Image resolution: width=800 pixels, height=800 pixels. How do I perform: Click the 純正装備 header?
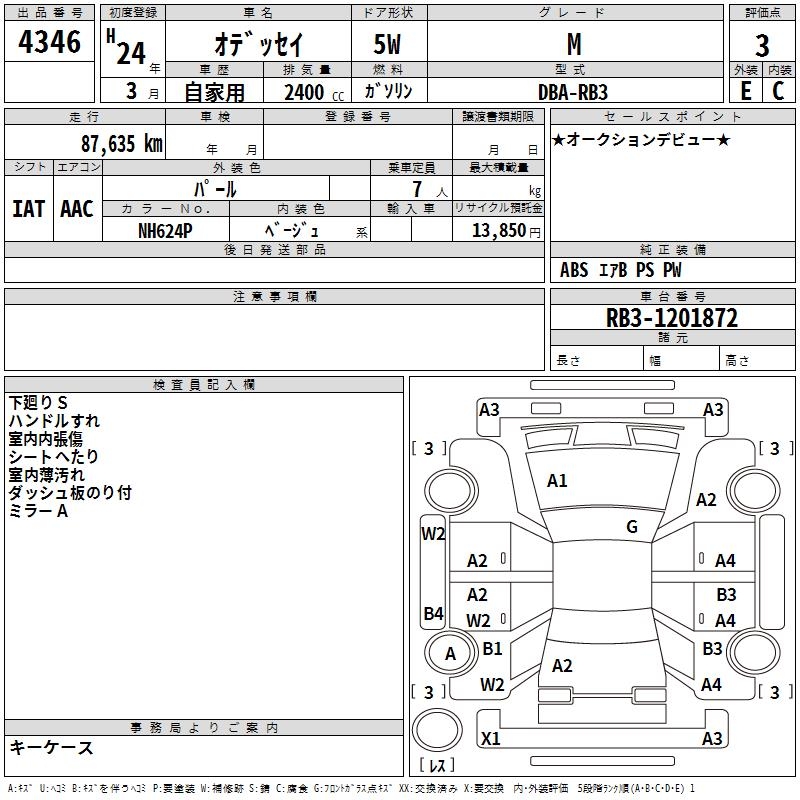(x=673, y=249)
